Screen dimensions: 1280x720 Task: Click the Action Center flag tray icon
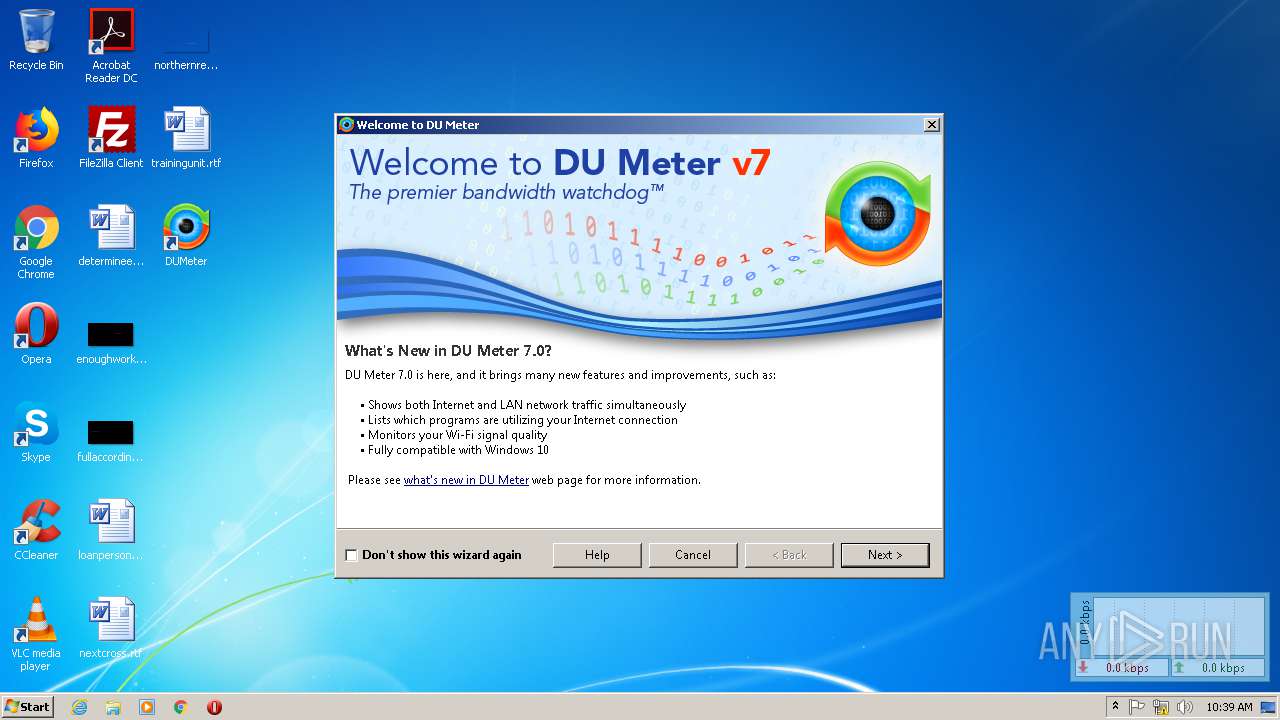coord(1137,707)
